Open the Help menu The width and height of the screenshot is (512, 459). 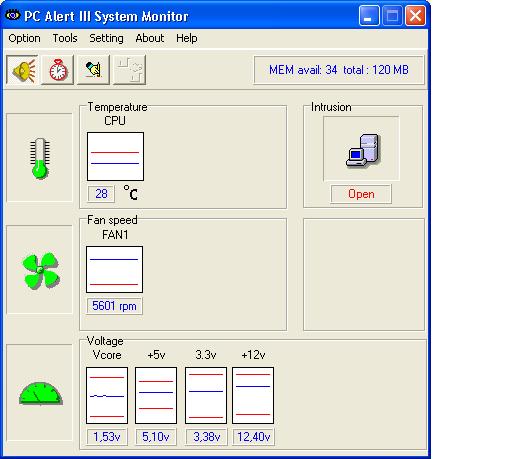point(187,38)
